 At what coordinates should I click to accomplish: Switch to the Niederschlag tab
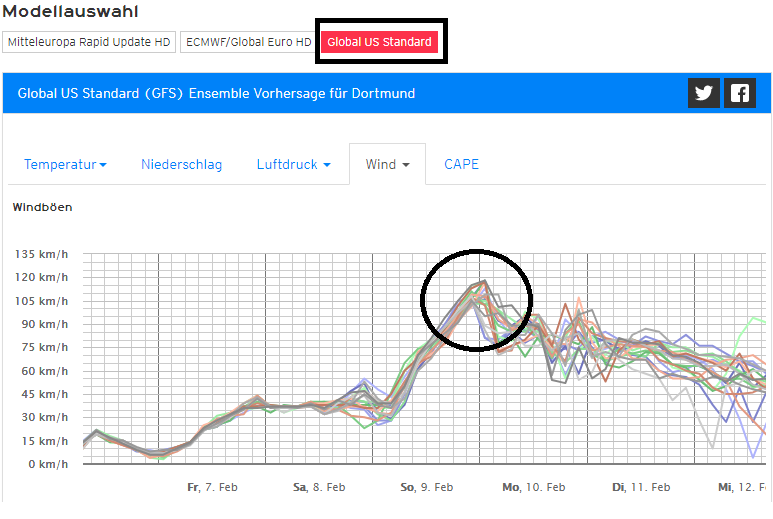181,164
